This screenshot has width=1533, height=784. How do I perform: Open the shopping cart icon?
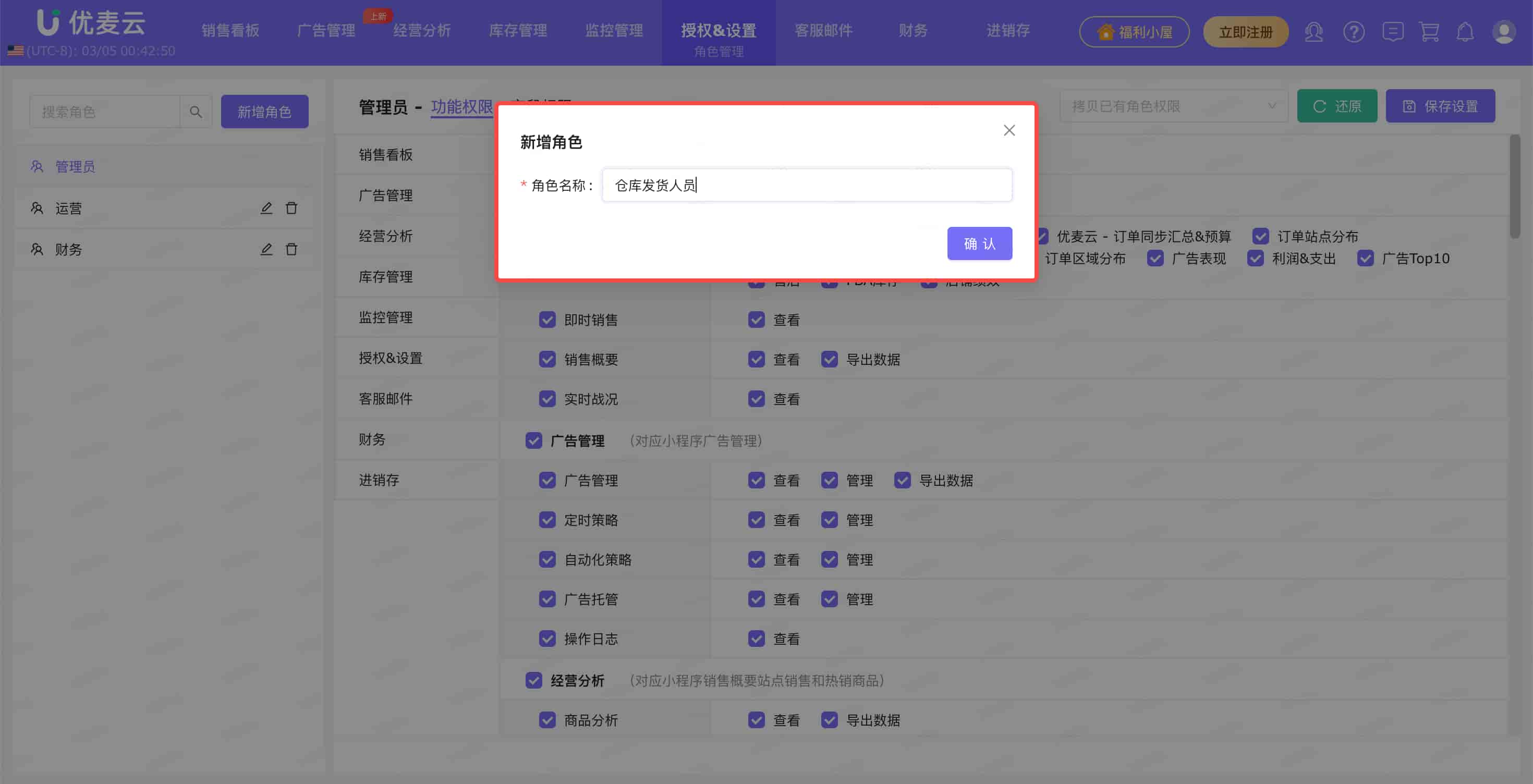(1429, 31)
